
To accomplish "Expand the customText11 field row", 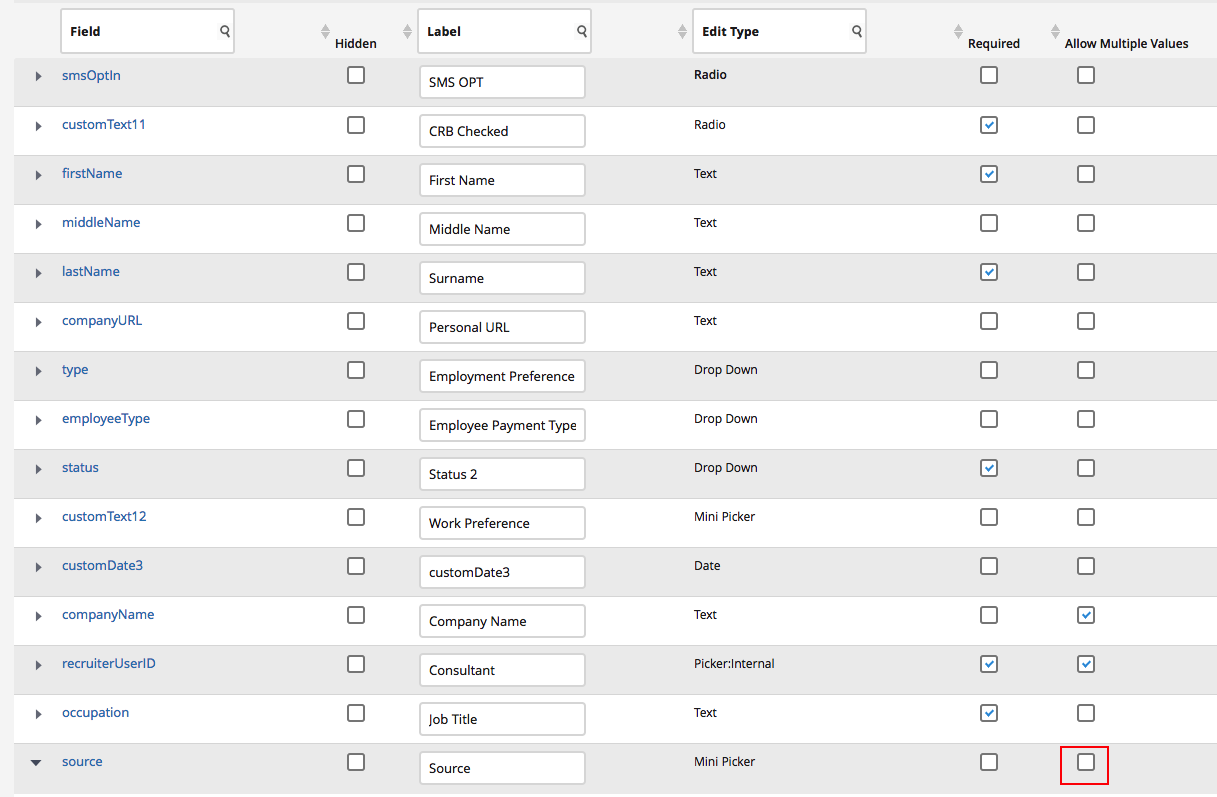I will (39, 126).
